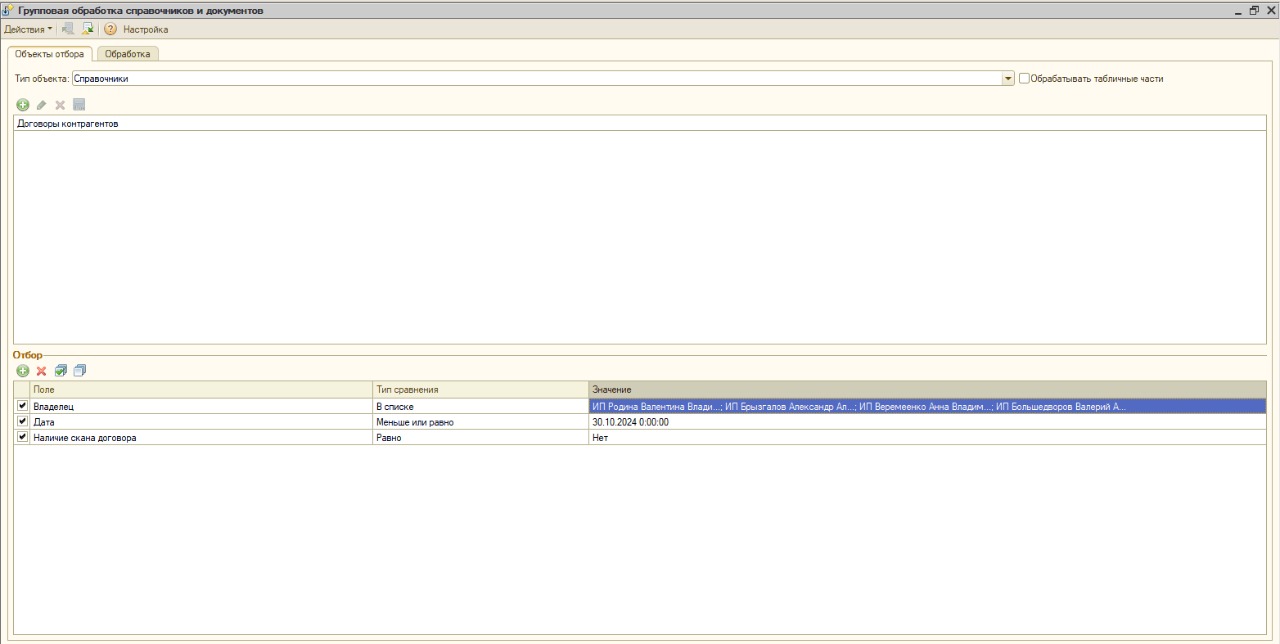Disable the Наличие скана договора filter

point(23,437)
